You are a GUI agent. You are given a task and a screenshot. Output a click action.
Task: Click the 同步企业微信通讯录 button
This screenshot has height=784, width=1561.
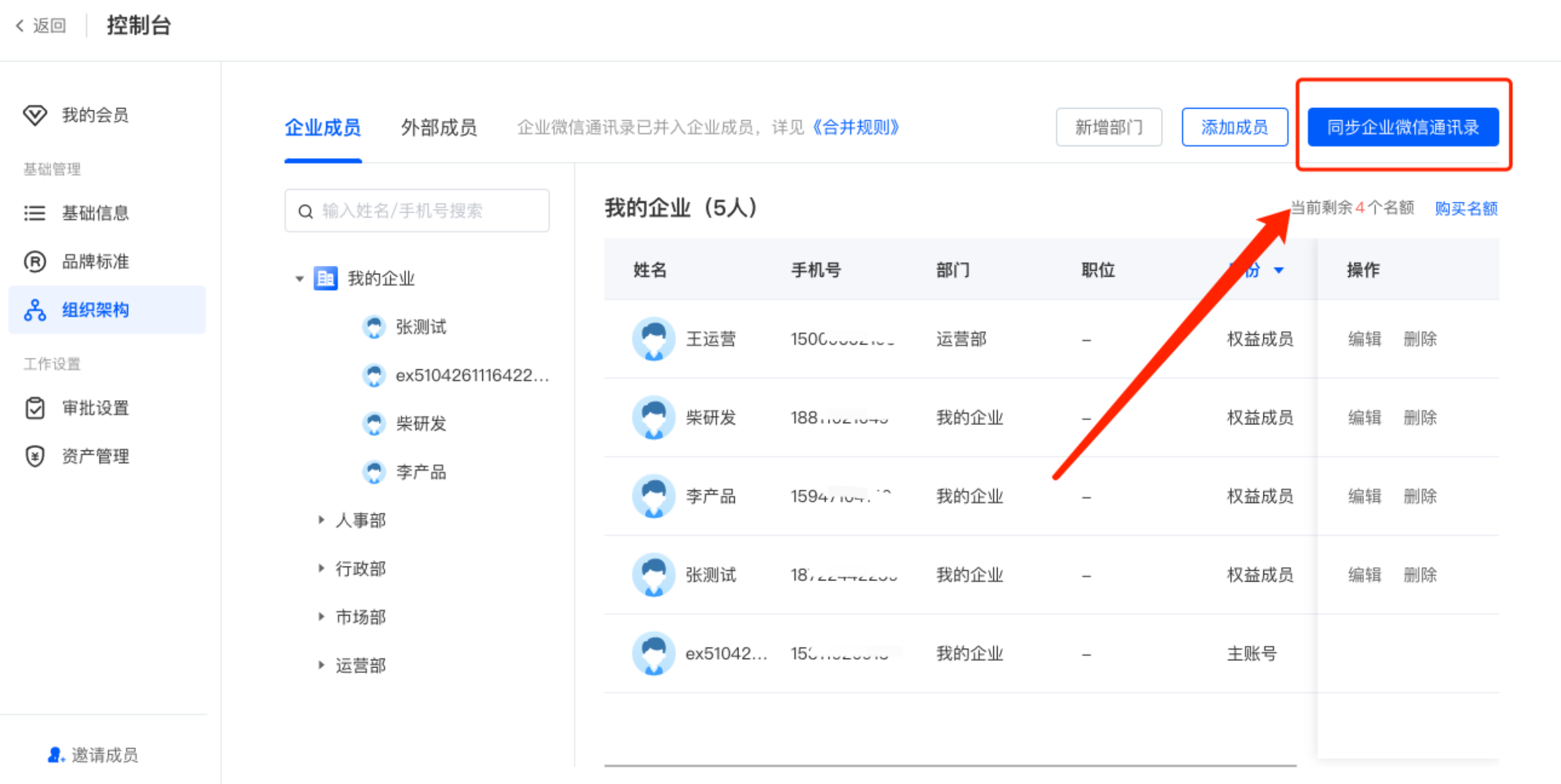1403,127
